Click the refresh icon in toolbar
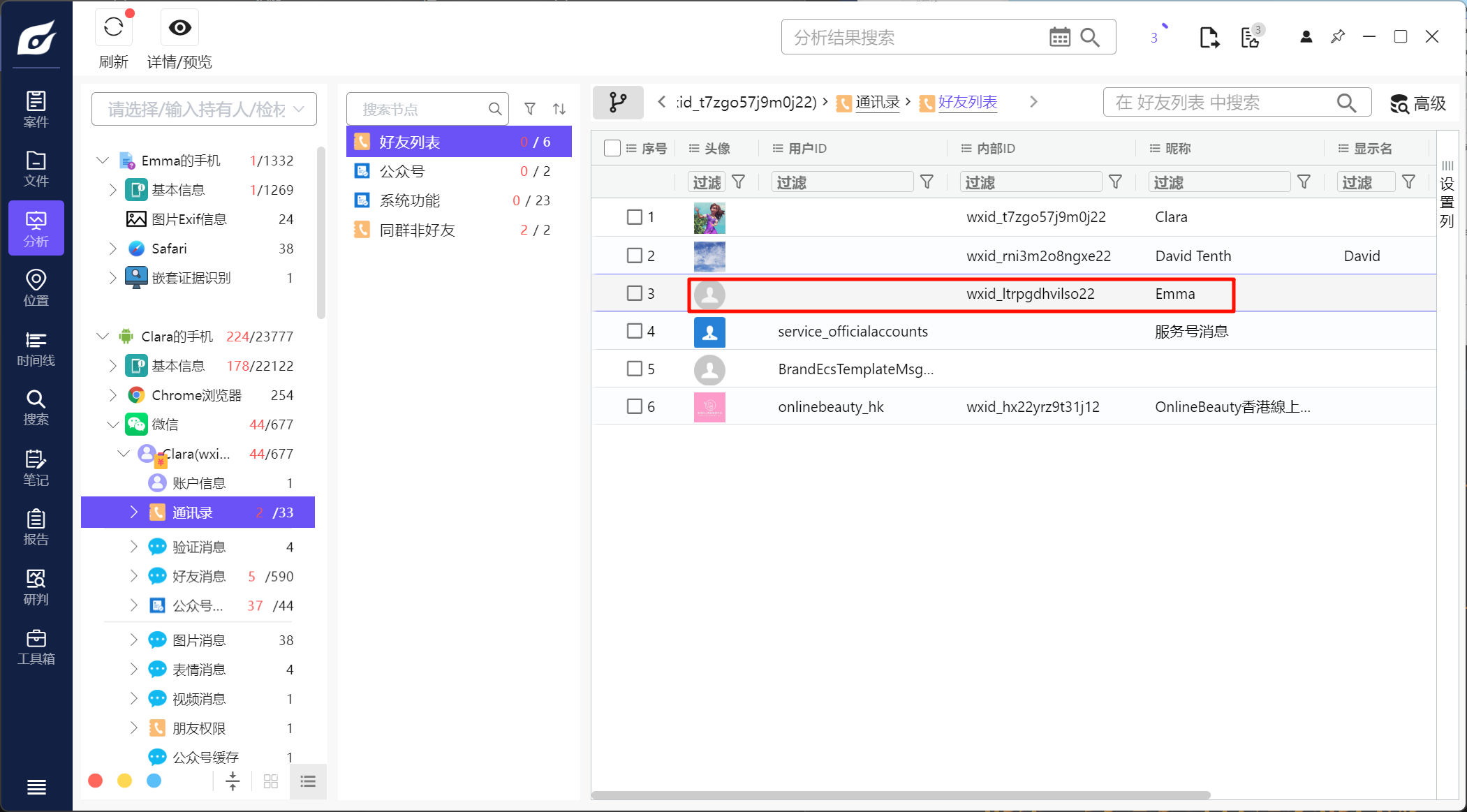 pos(113,28)
